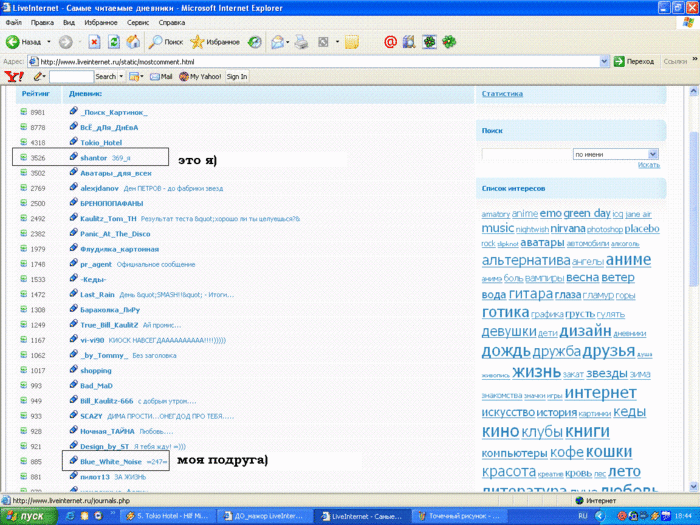Open Yahoo Mail toolbar button
Viewport: 700px width, 525px height.
tap(161, 76)
